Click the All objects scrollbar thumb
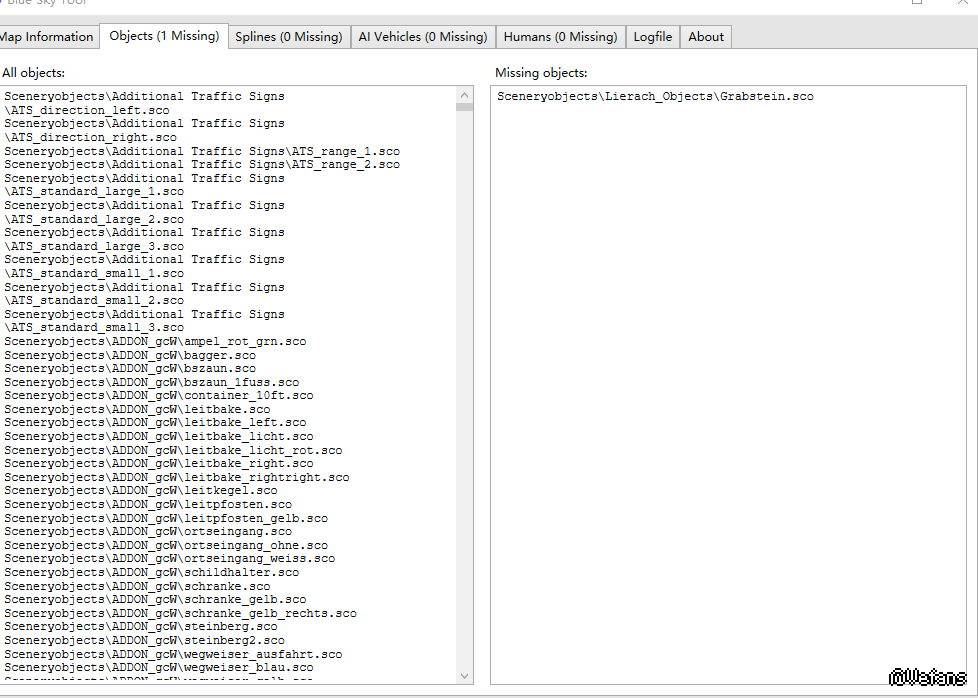The height and width of the screenshot is (698, 978). click(x=464, y=106)
